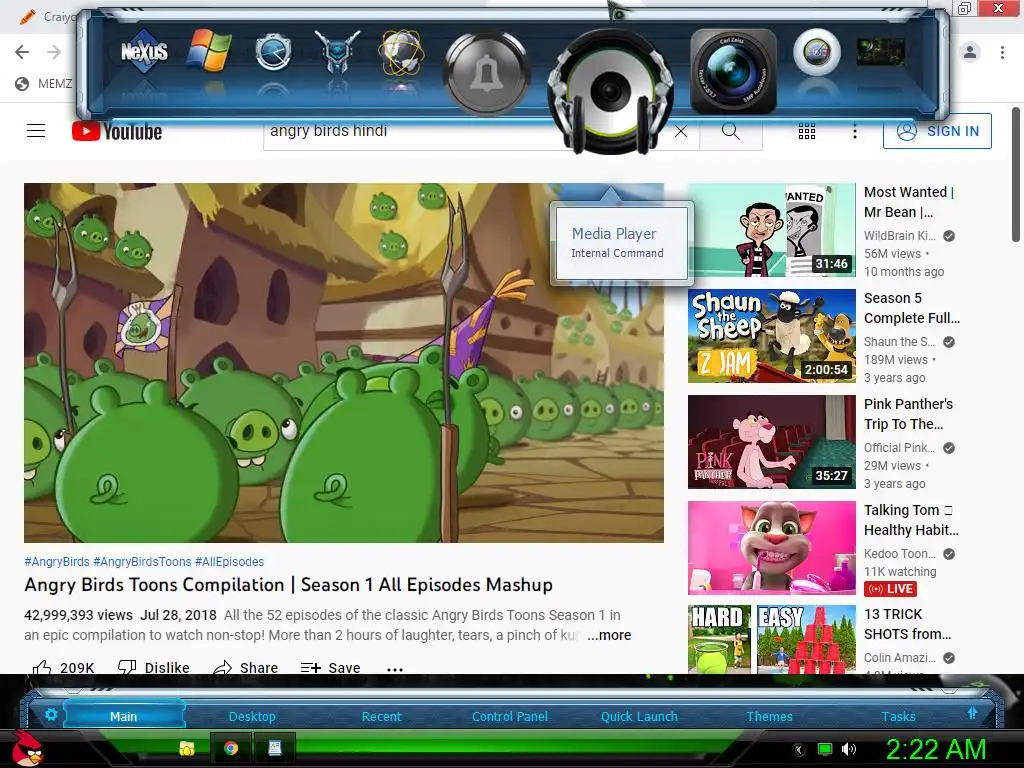Click the Dislike button
Screen dimensions: 1024x768
point(153,667)
